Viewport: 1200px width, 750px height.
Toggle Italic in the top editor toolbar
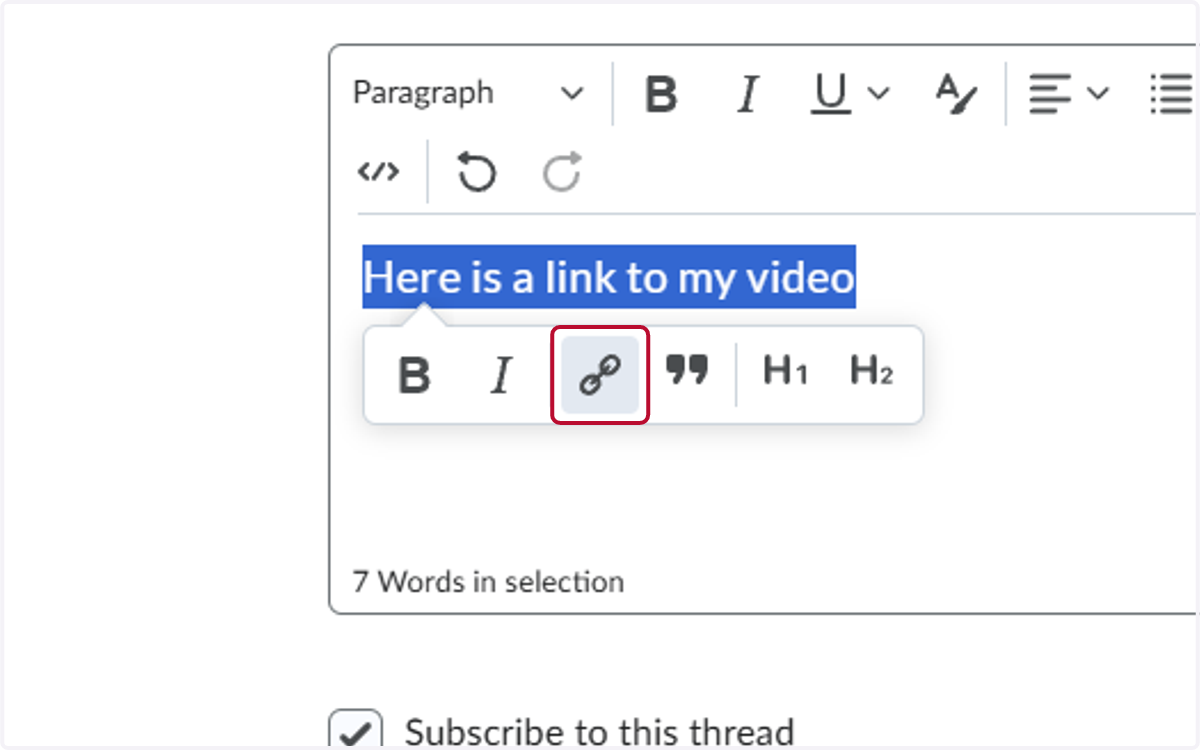pyautogui.click(x=746, y=94)
